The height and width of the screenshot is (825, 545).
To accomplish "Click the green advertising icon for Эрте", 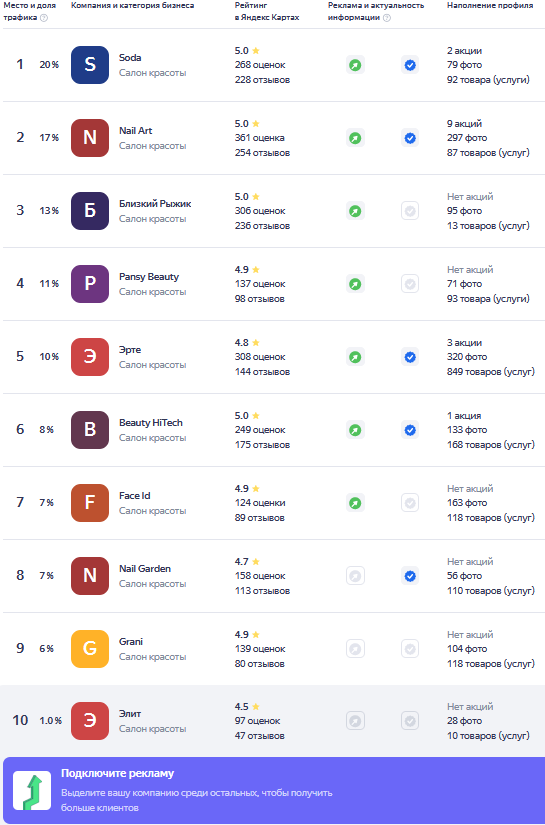I will pyautogui.click(x=356, y=357).
